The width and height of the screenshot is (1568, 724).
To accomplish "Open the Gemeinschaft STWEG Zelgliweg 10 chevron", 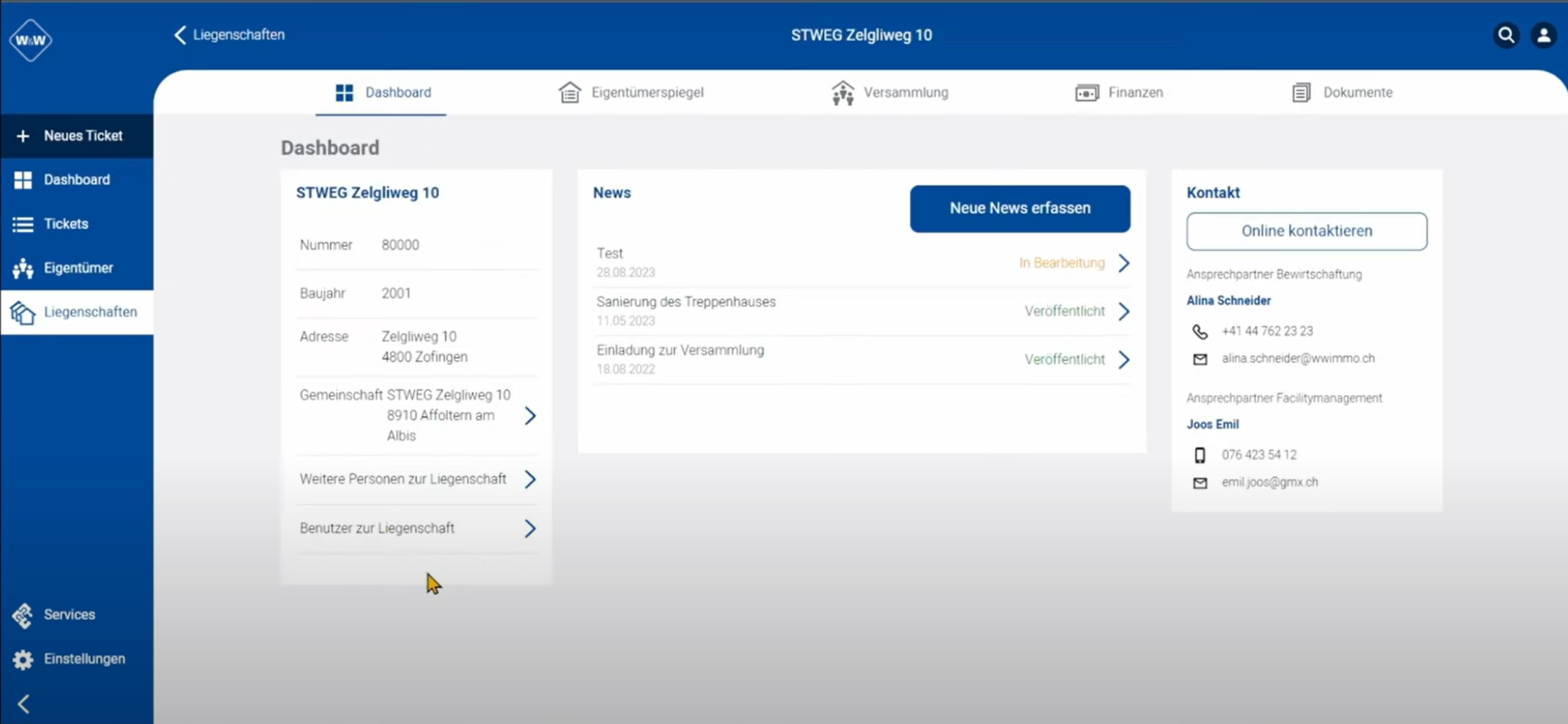I will point(529,416).
